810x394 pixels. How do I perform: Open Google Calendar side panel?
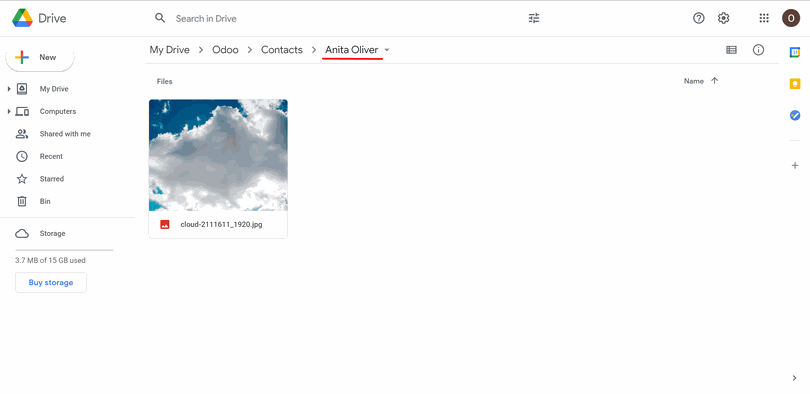click(795, 52)
